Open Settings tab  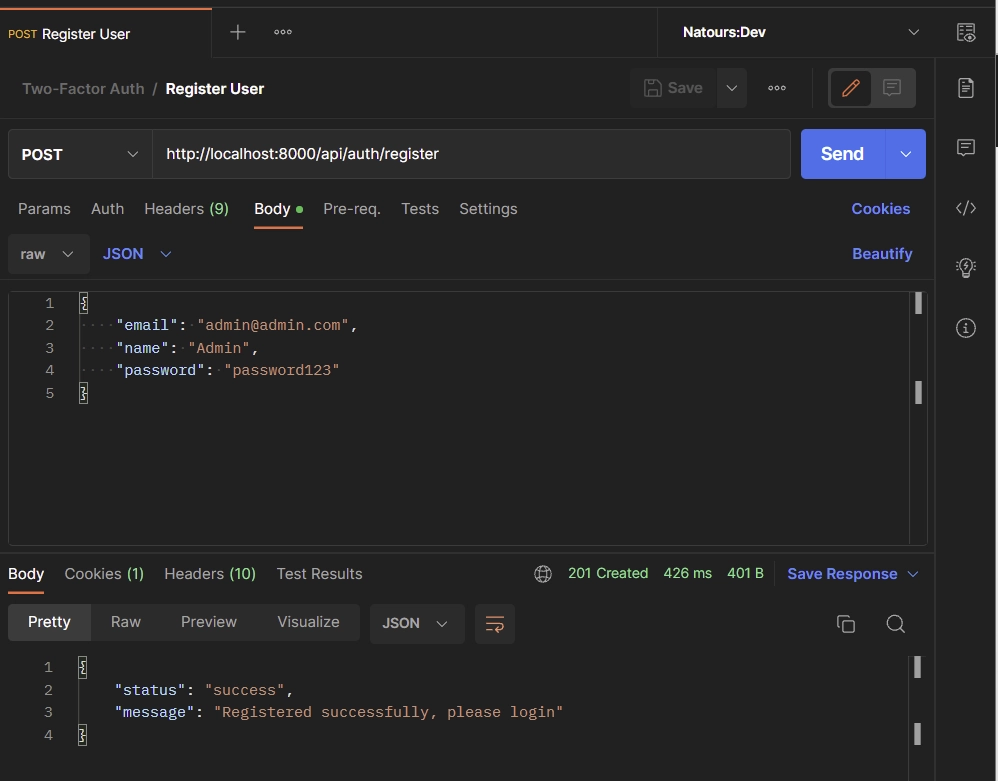pos(488,209)
